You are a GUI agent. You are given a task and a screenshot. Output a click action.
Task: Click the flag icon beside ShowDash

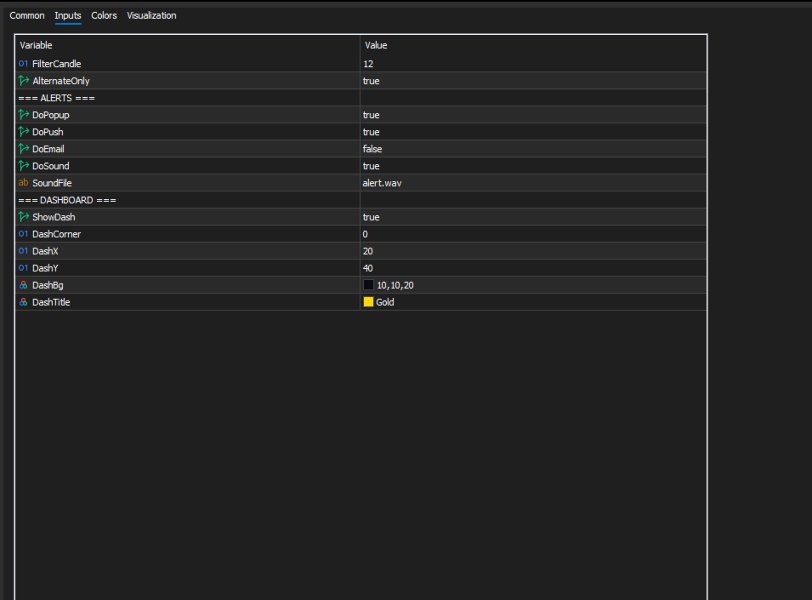pos(22,216)
